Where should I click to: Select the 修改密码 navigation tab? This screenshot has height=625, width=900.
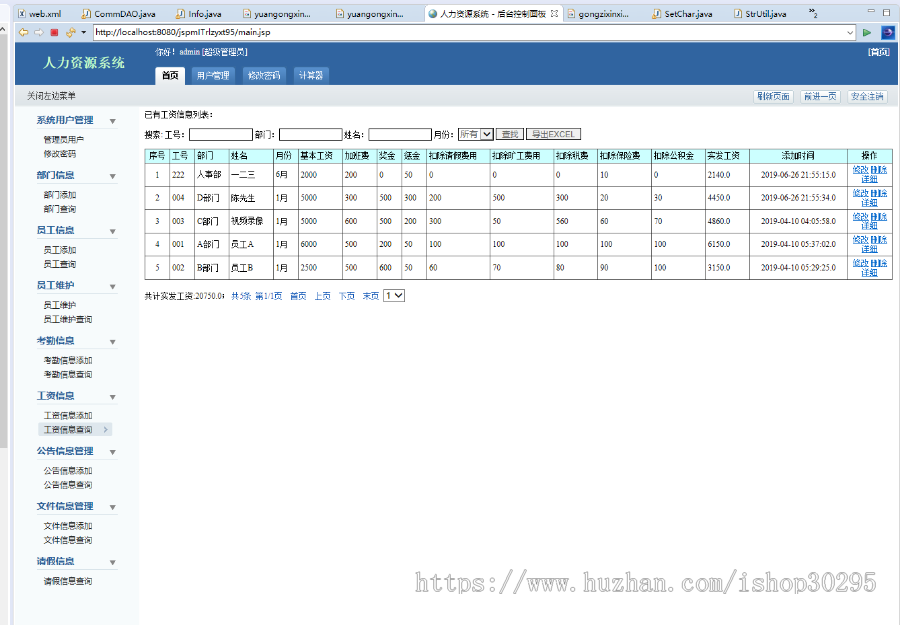point(264,75)
